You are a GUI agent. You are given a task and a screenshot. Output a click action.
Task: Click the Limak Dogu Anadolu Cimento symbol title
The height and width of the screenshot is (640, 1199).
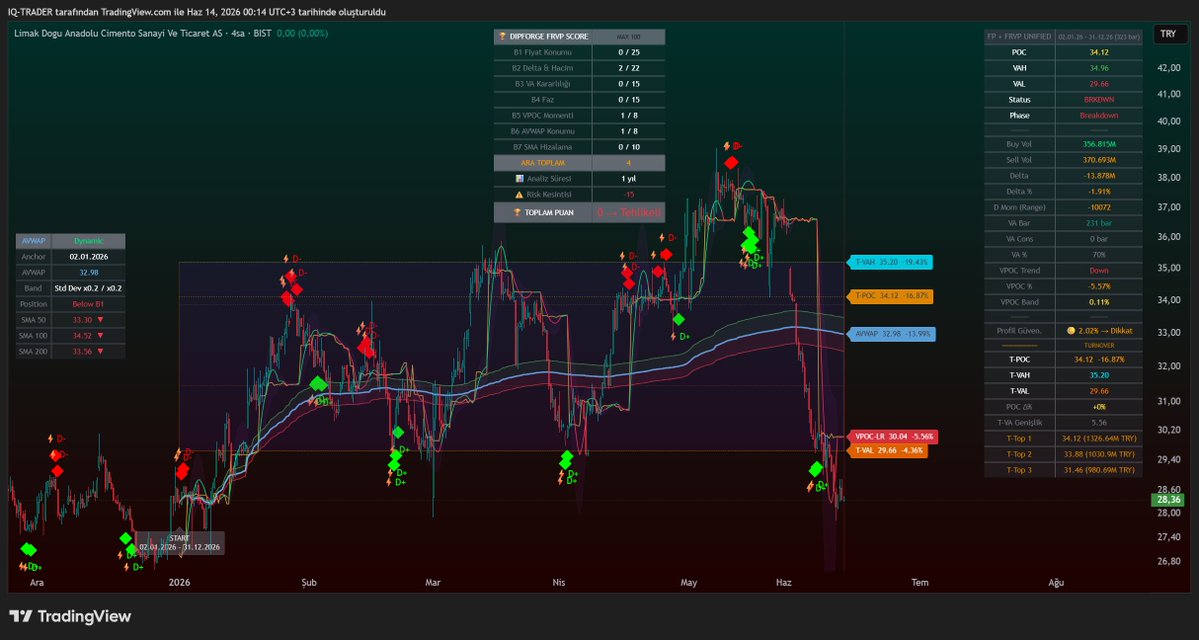[143, 34]
